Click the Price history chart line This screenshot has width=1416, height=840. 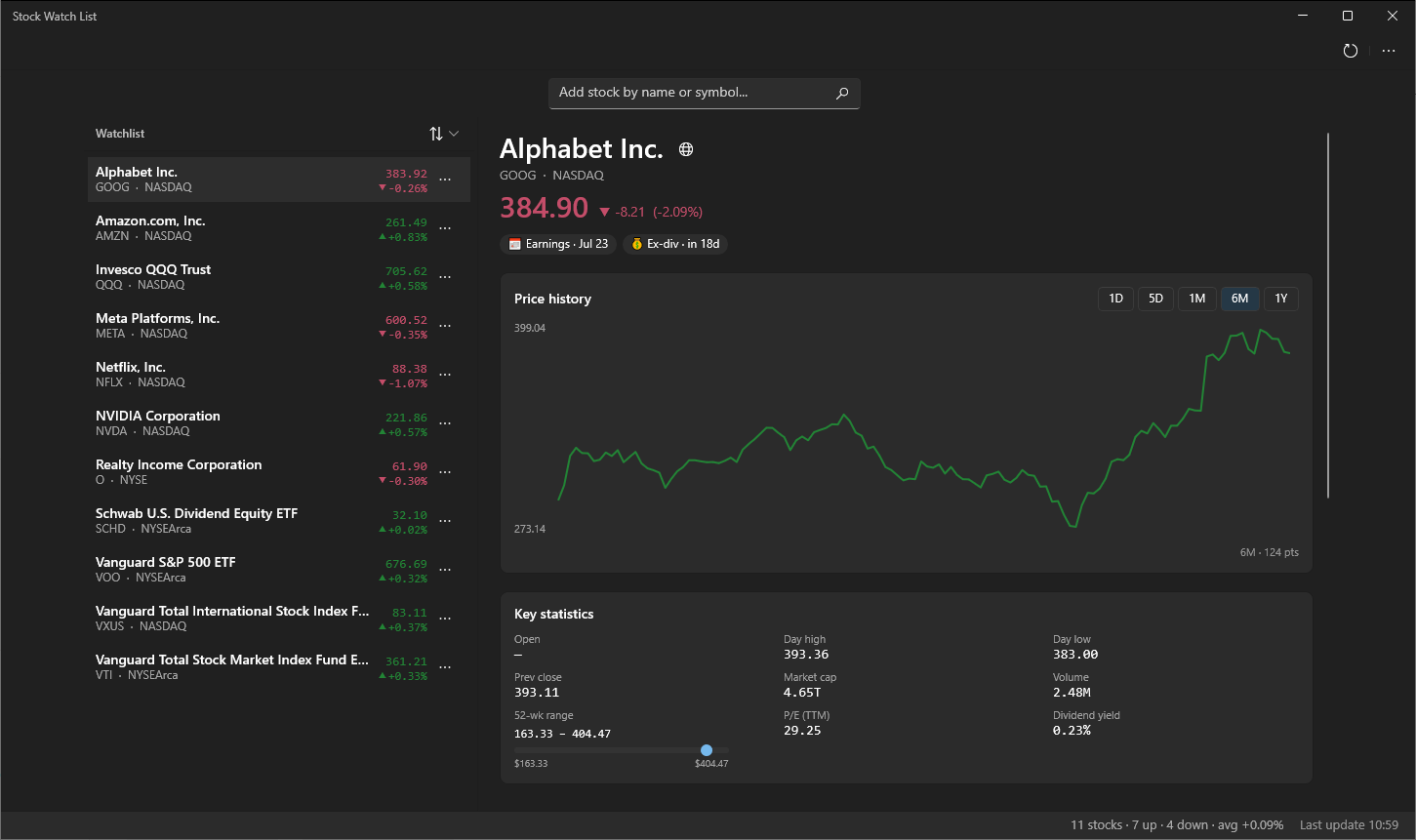click(924, 429)
